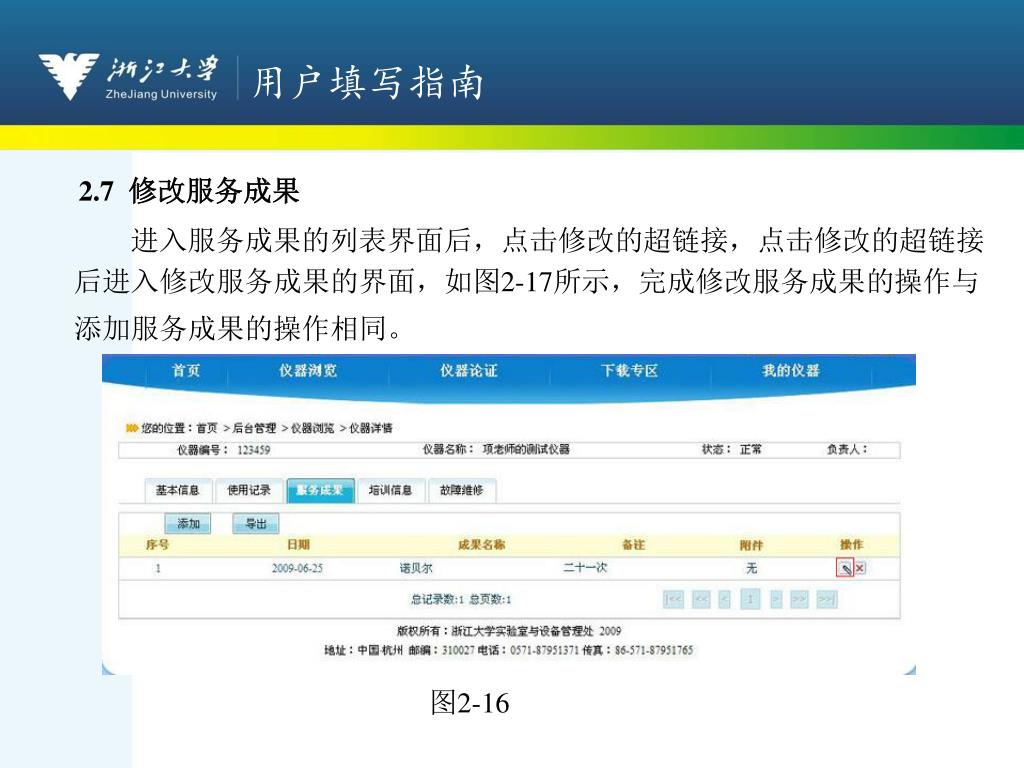
Task: Click the 导出 button
Action: 256,523
